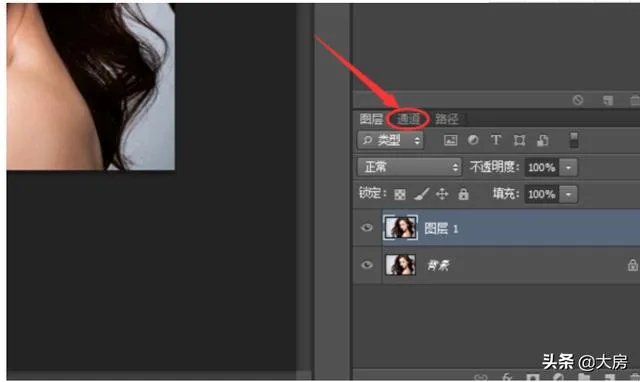Hide the 背景 layer eye icon
640x382 pixels.
coord(367,265)
